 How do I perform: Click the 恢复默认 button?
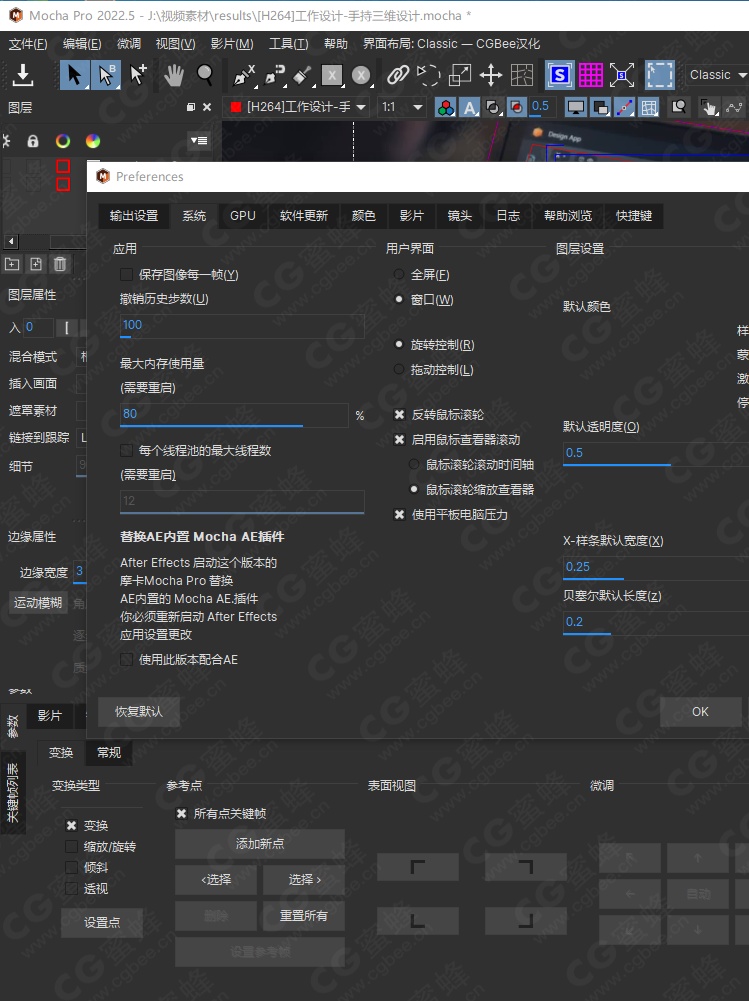(x=139, y=711)
